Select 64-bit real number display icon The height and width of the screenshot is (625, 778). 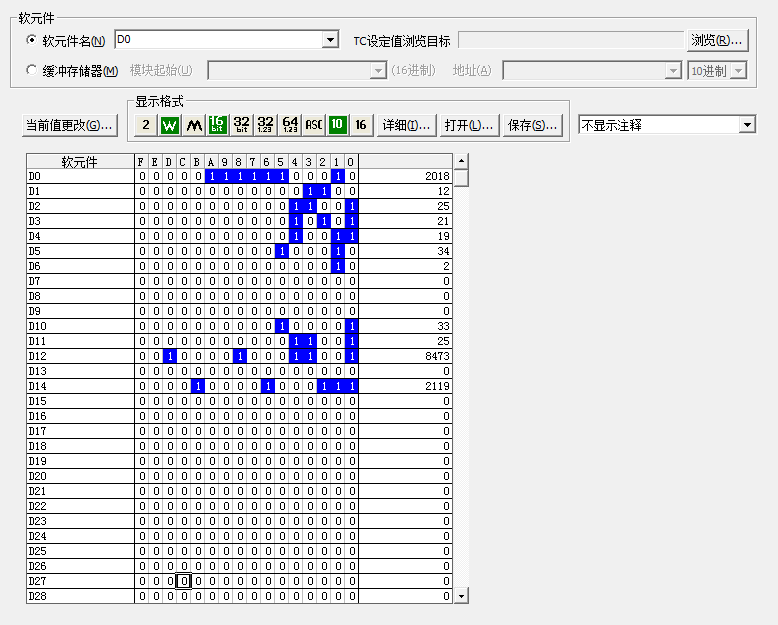(x=290, y=125)
